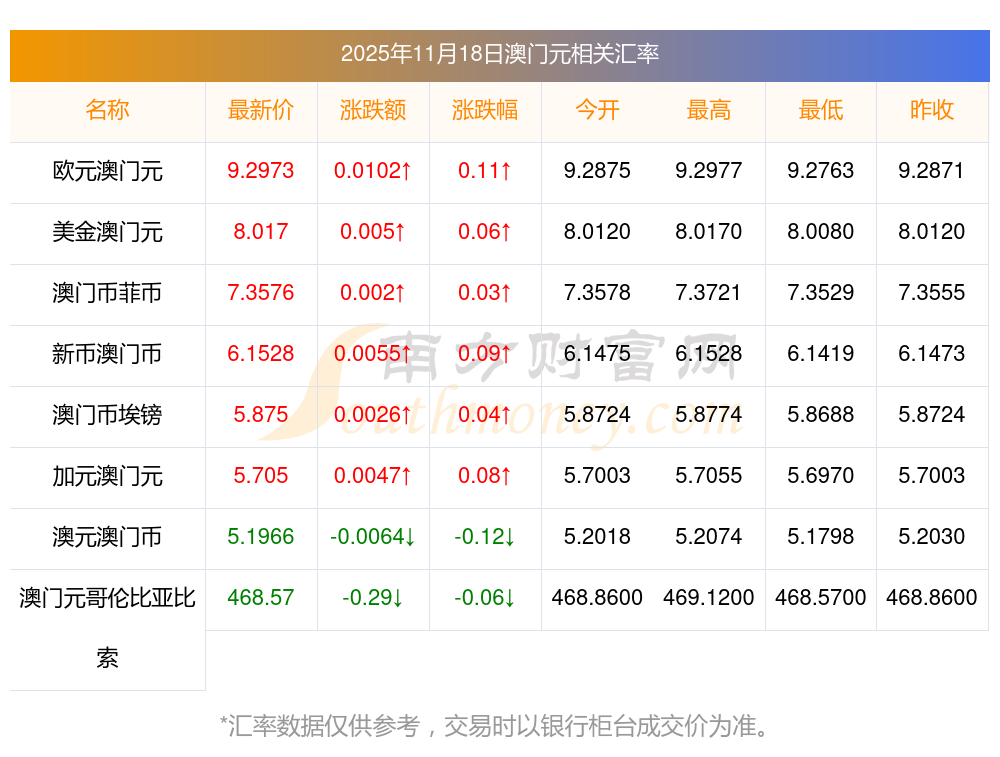The width and height of the screenshot is (1000, 757).
Task: Click the 昨收 column header
Action: click(x=932, y=110)
